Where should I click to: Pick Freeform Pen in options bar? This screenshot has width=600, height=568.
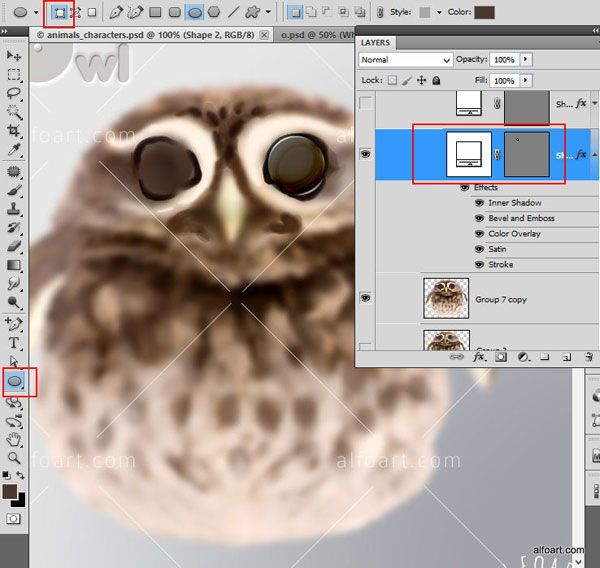(x=135, y=13)
